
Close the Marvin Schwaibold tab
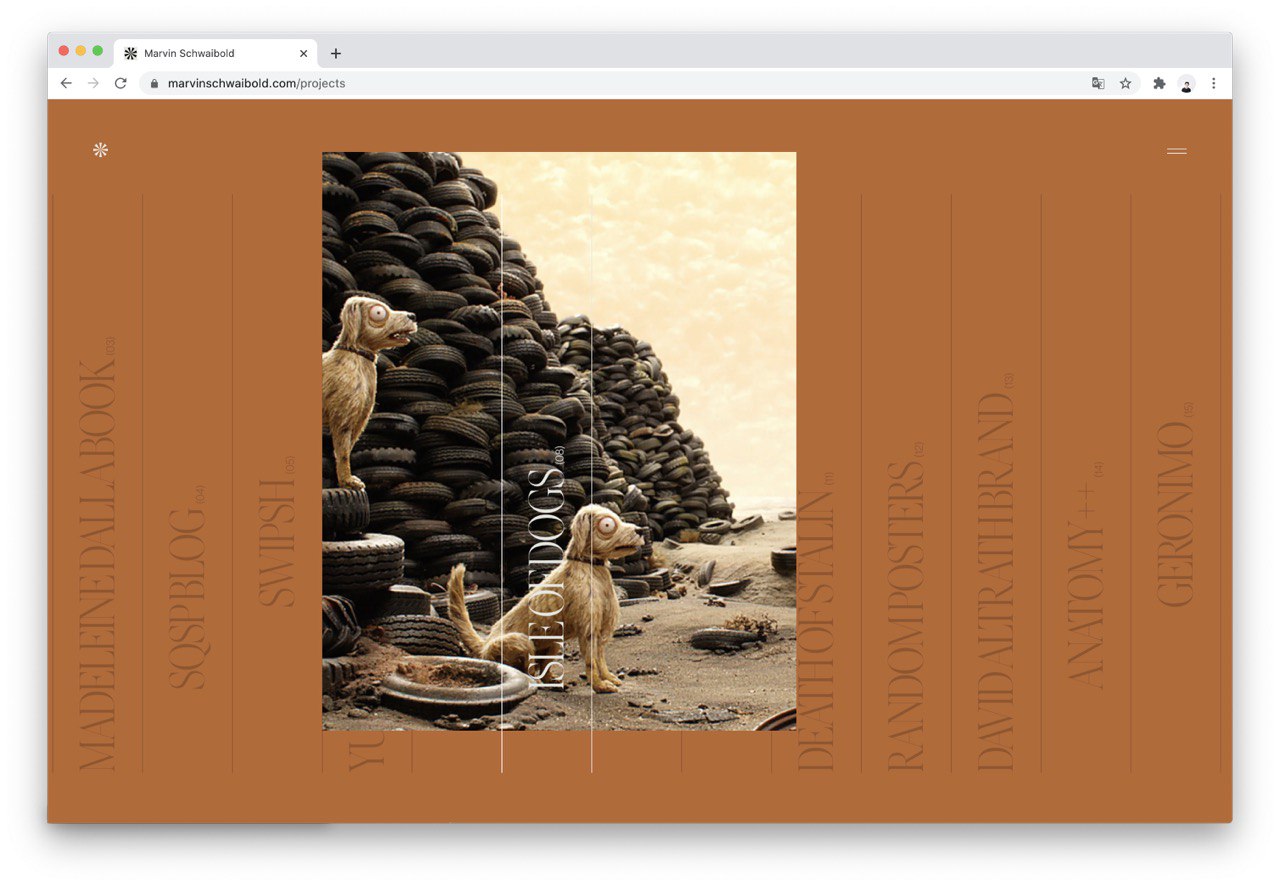[x=303, y=53]
